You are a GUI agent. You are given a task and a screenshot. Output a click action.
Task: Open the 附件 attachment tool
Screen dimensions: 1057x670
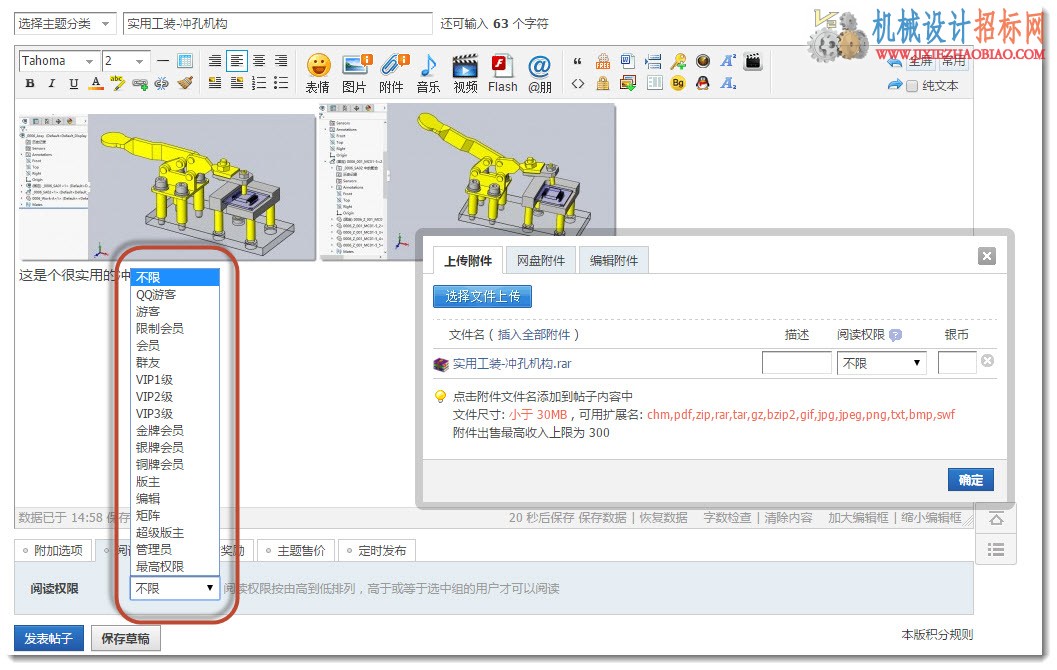pyautogui.click(x=392, y=73)
